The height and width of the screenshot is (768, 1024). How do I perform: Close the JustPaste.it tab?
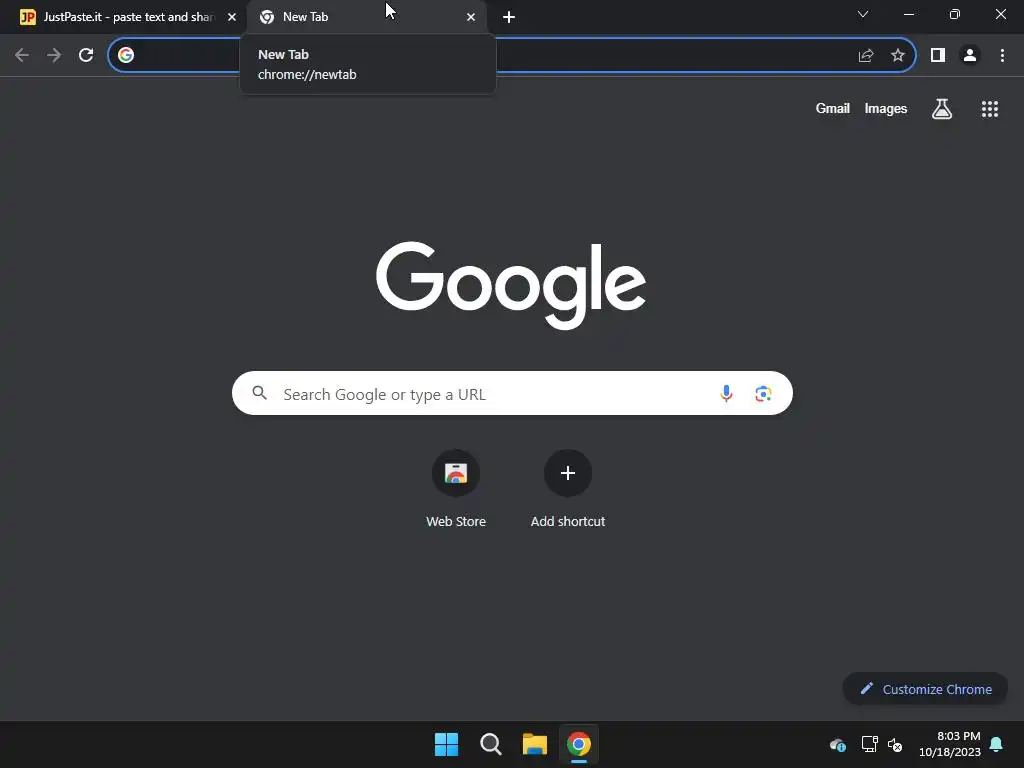click(232, 17)
